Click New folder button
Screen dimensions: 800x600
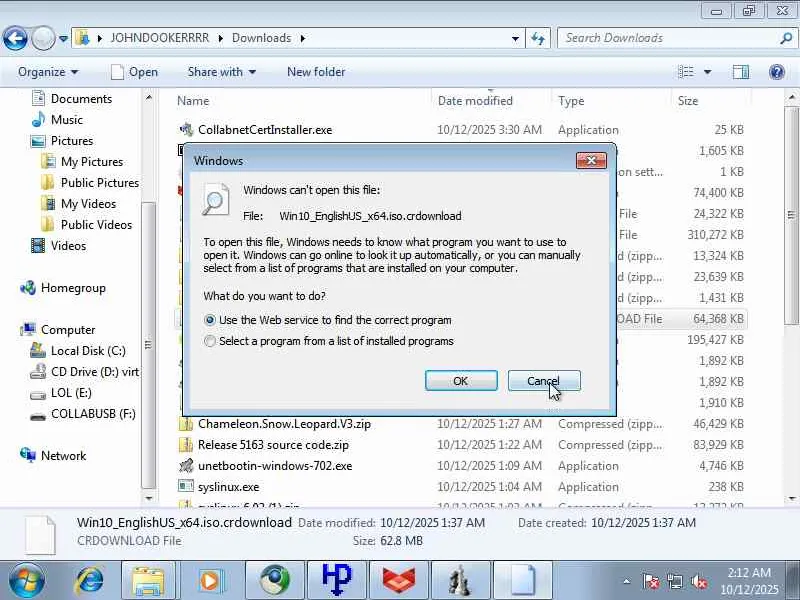316,72
